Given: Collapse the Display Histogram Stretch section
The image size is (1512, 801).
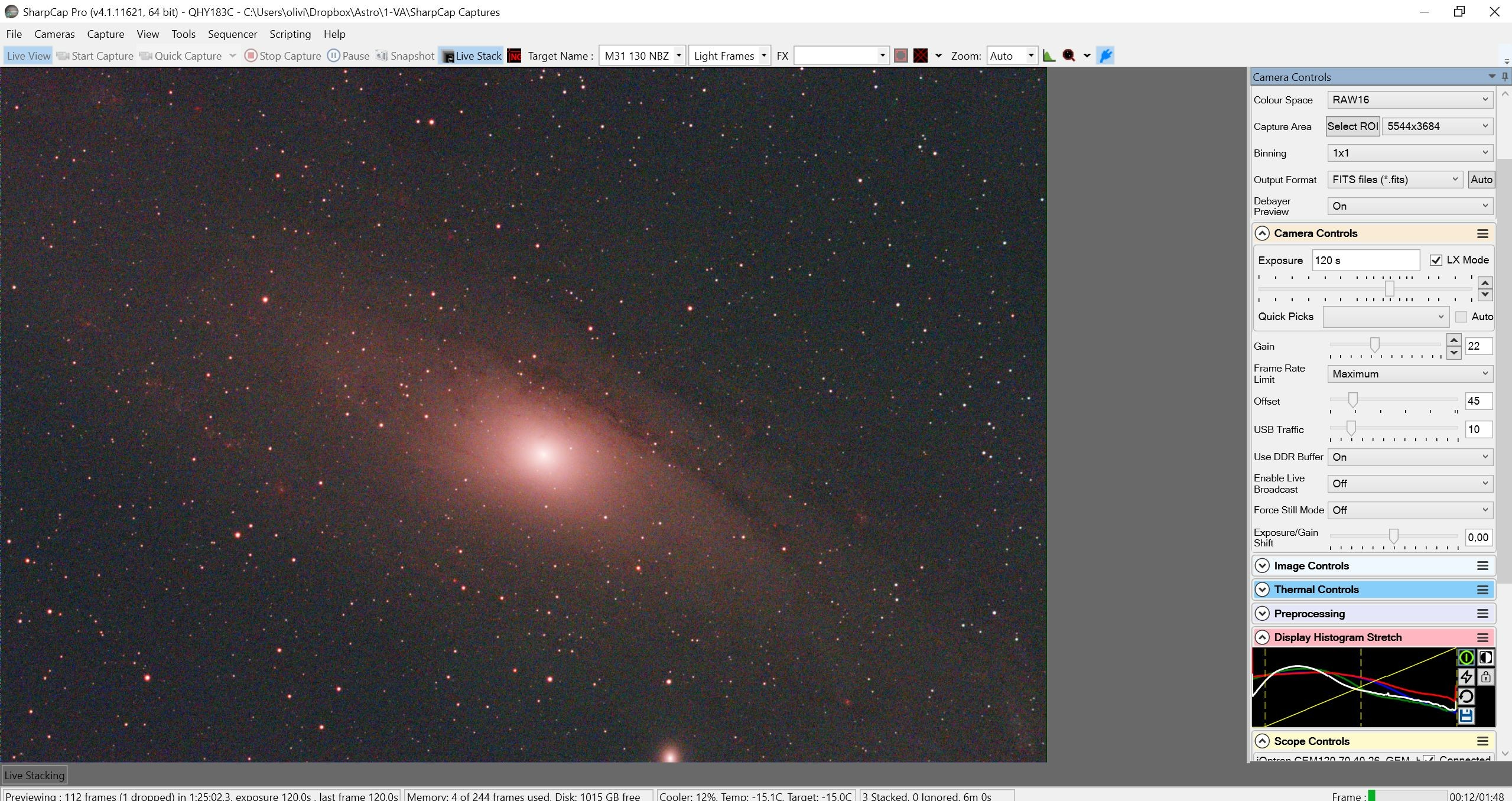Looking at the screenshot, I should click(1262, 637).
